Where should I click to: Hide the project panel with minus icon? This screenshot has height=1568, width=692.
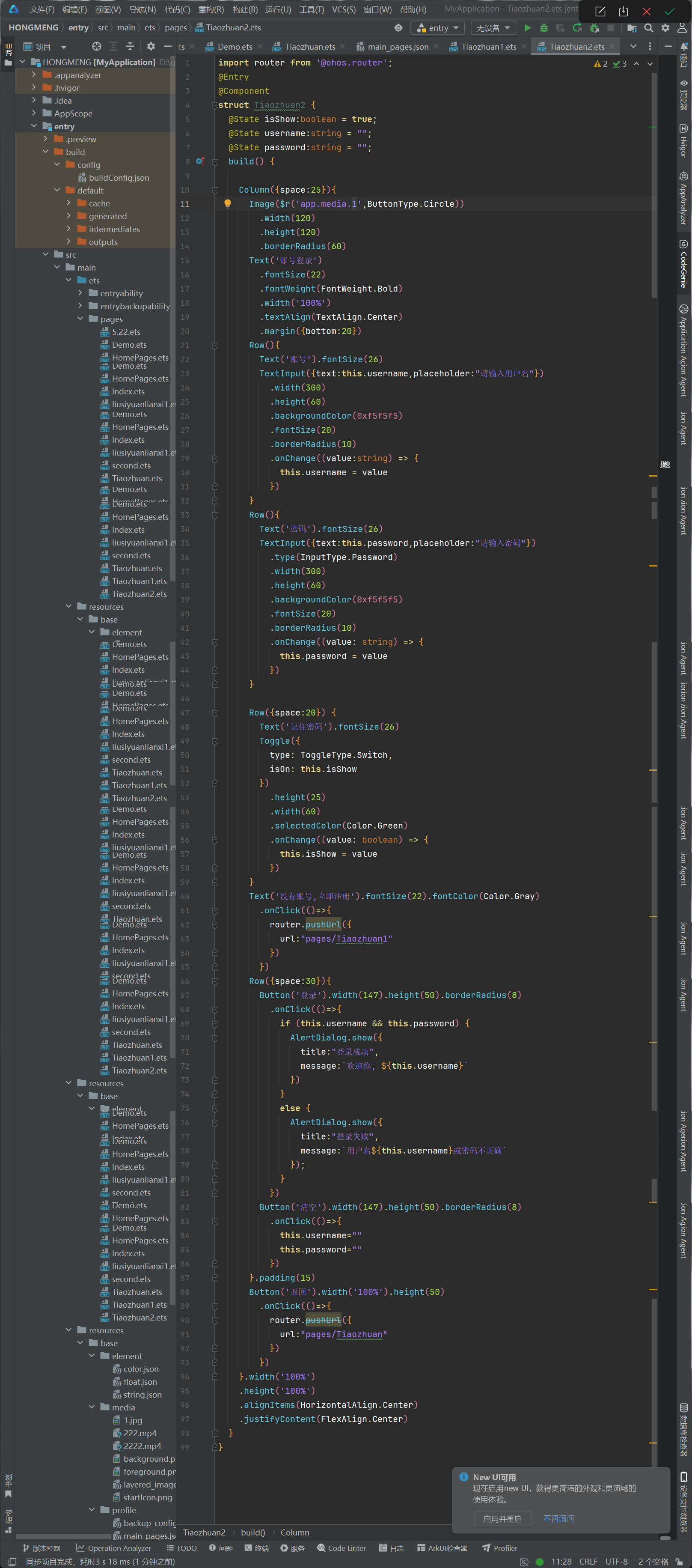pos(167,46)
